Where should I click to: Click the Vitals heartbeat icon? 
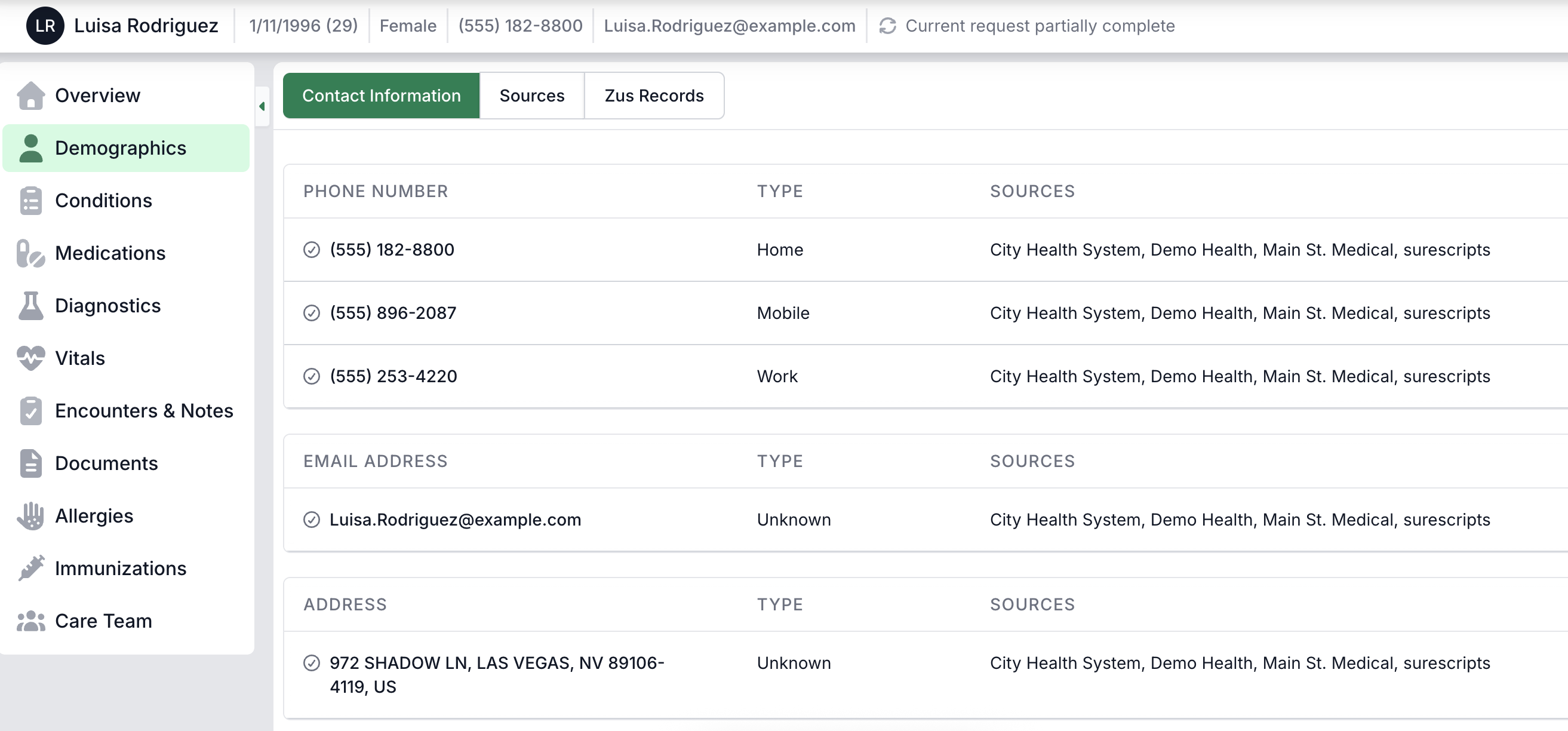30,358
